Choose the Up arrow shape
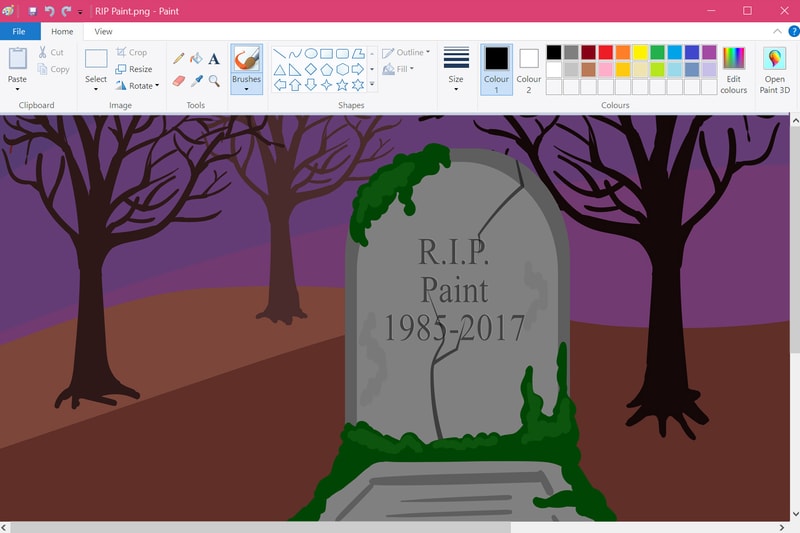This screenshot has width=800, height=533. [x=295, y=85]
